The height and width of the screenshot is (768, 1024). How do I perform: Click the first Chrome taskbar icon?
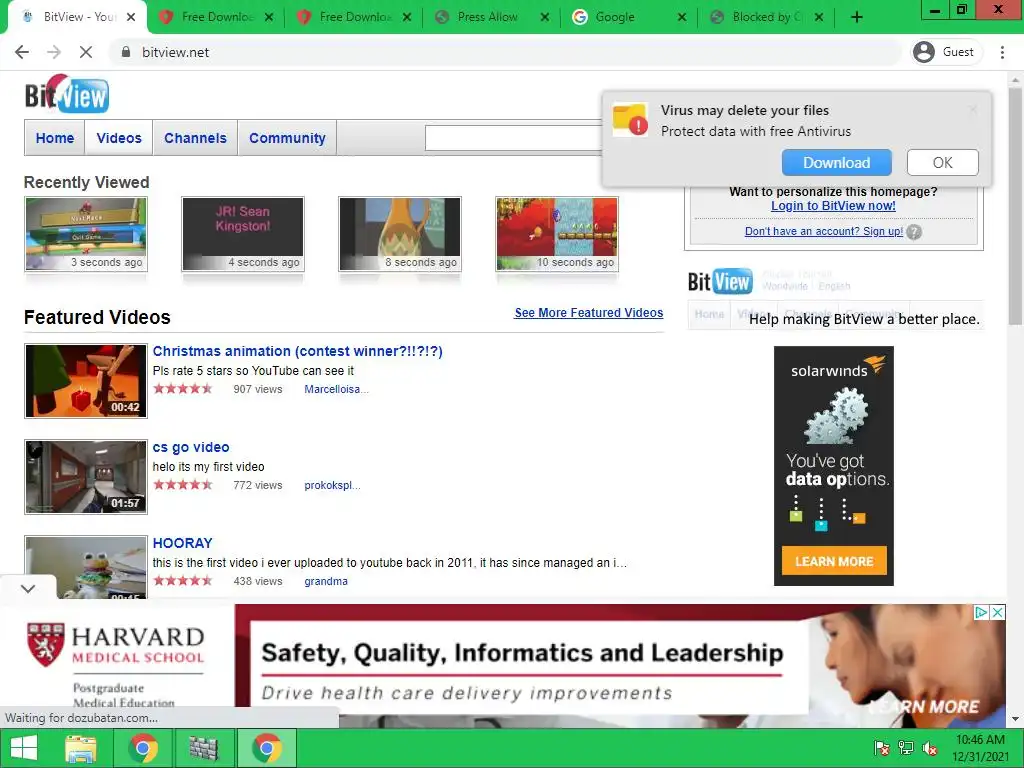tap(142, 748)
